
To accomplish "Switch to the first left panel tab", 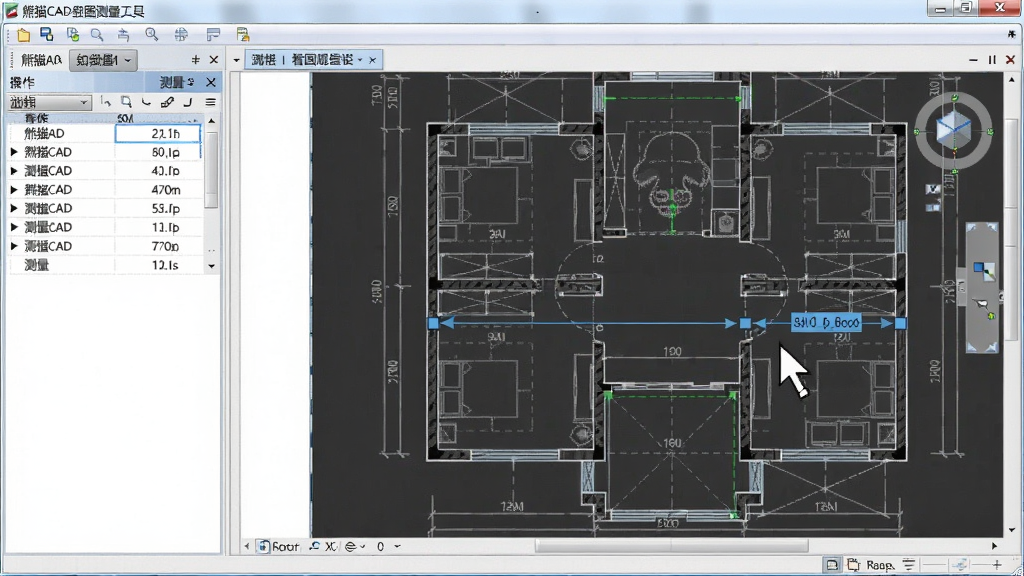I will pyautogui.click(x=40, y=60).
